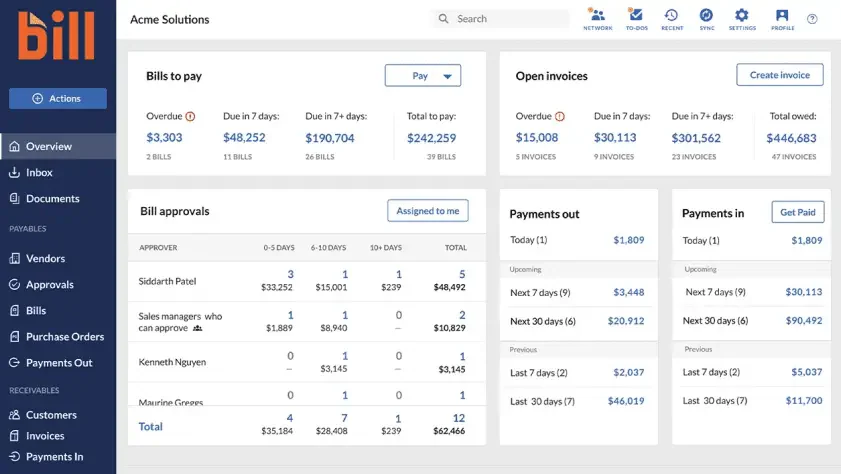The width and height of the screenshot is (841, 474).
Task: Click the $2,037 Payments out last 7 days
Action: coord(629,373)
